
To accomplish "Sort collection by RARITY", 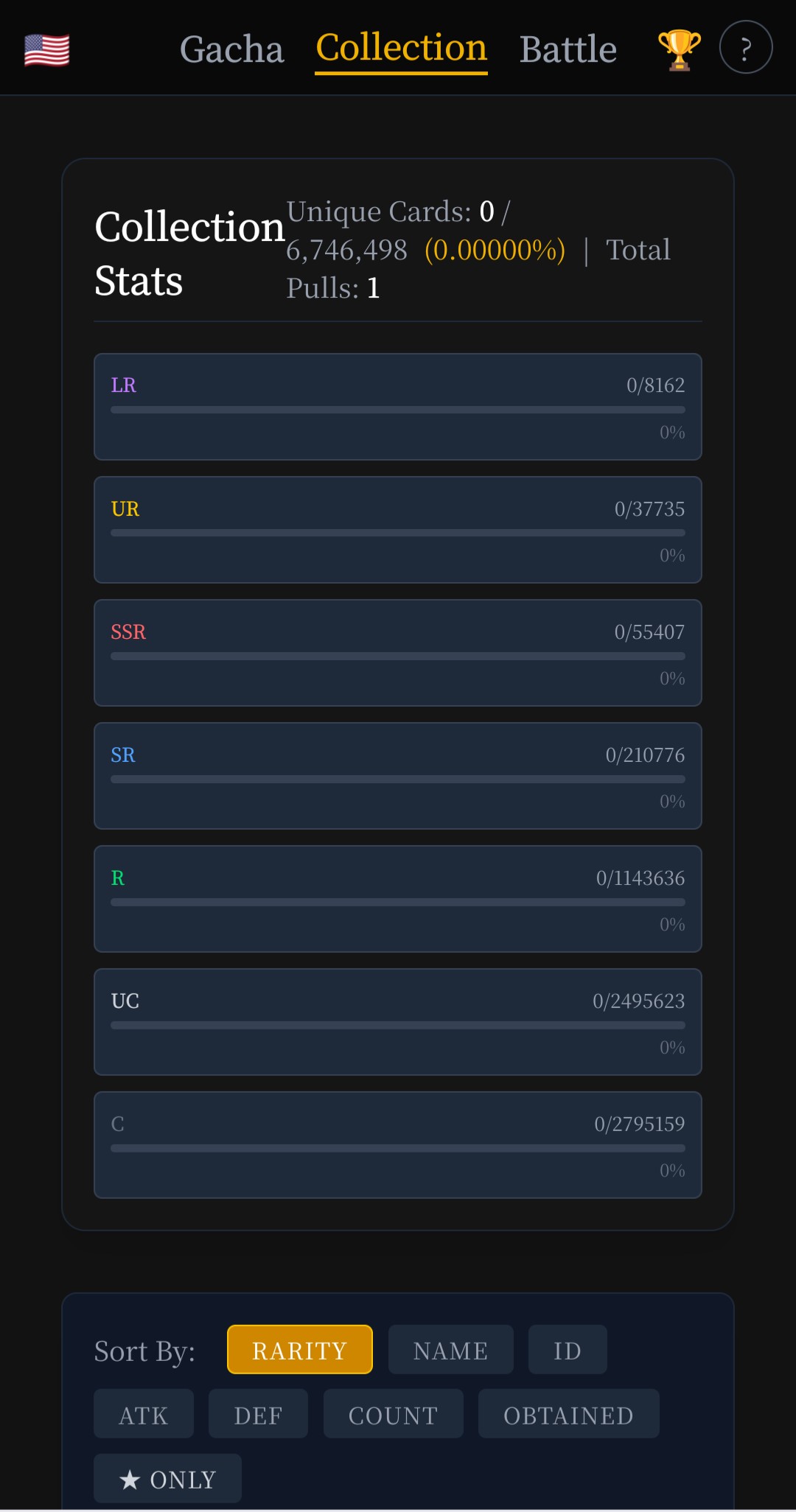I will 299,1350.
